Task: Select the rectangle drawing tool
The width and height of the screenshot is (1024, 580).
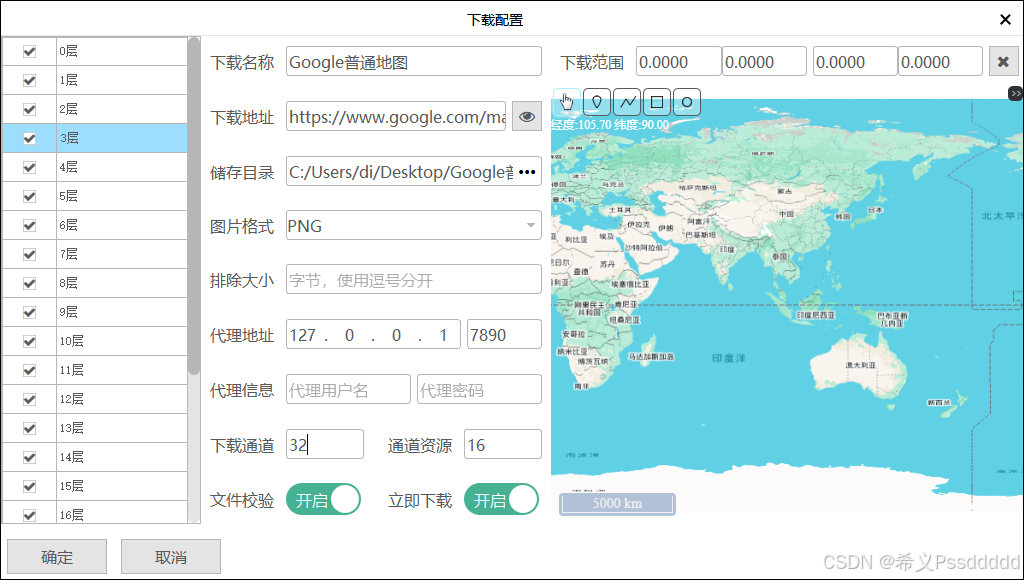Action: (657, 102)
